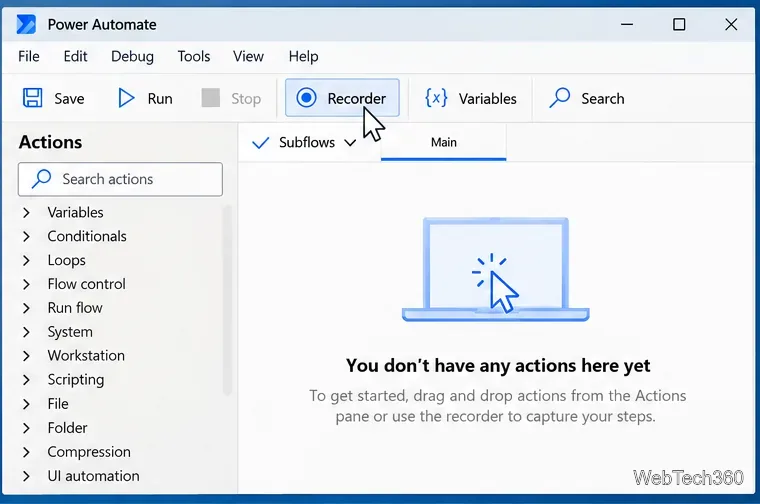Click the Run button label
This screenshot has width=760, height=504.
(160, 98)
